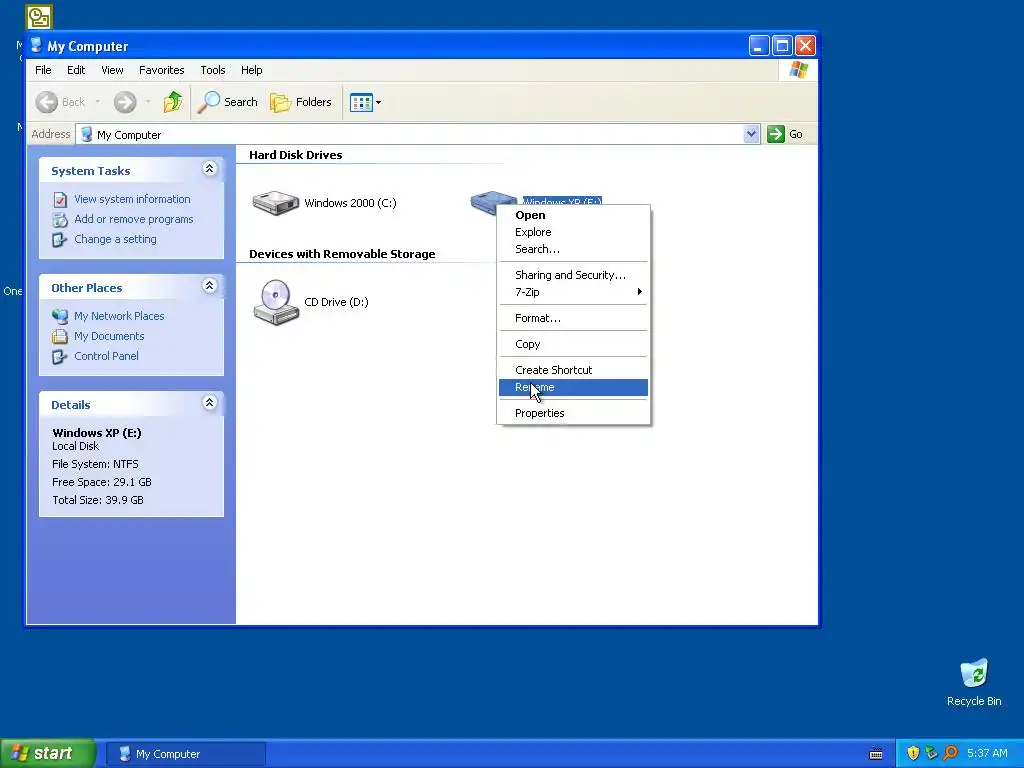Click the My Network Places icon
Viewport: 1024px width, 768px height.
(x=59, y=316)
